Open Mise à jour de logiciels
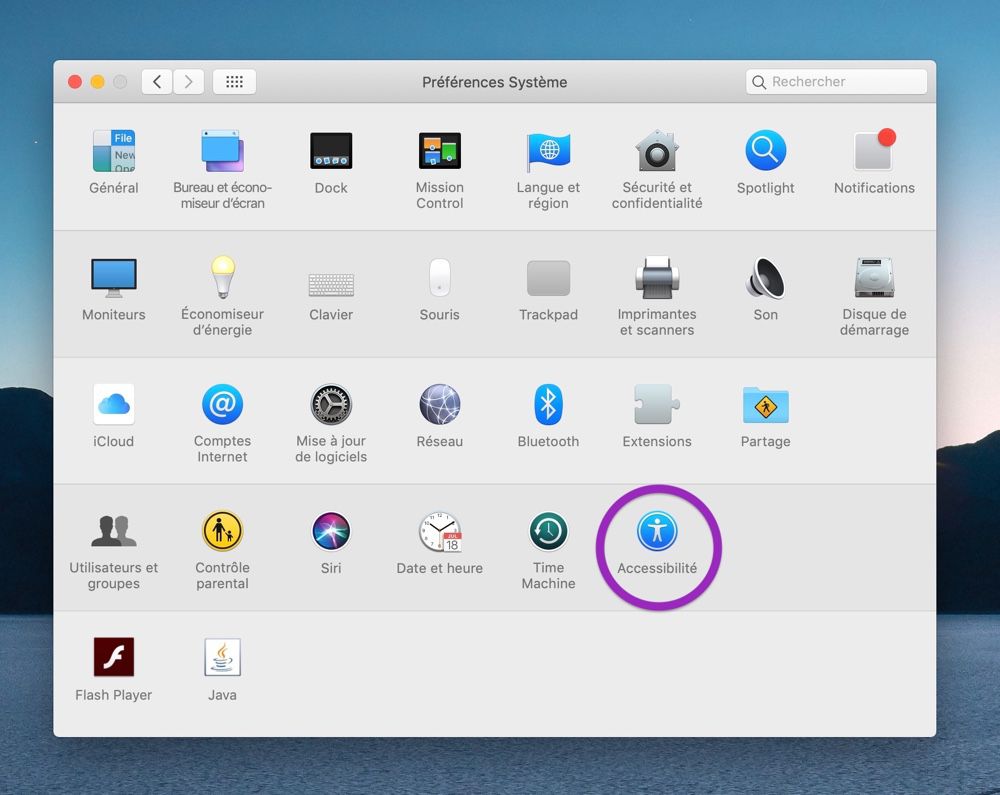The image size is (1000, 795). (x=331, y=404)
